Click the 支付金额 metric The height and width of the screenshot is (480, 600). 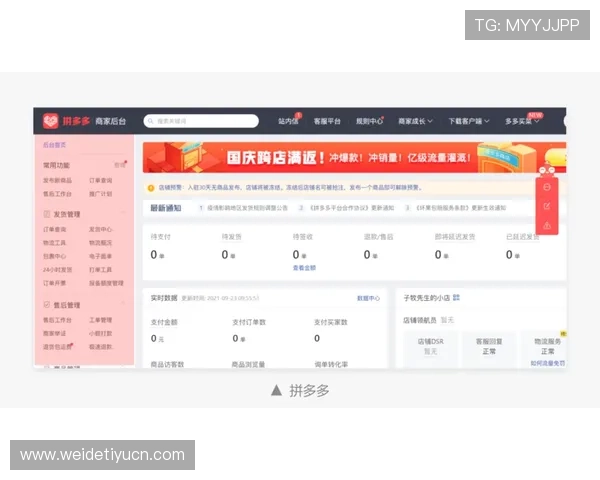click(x=164, y=322)
